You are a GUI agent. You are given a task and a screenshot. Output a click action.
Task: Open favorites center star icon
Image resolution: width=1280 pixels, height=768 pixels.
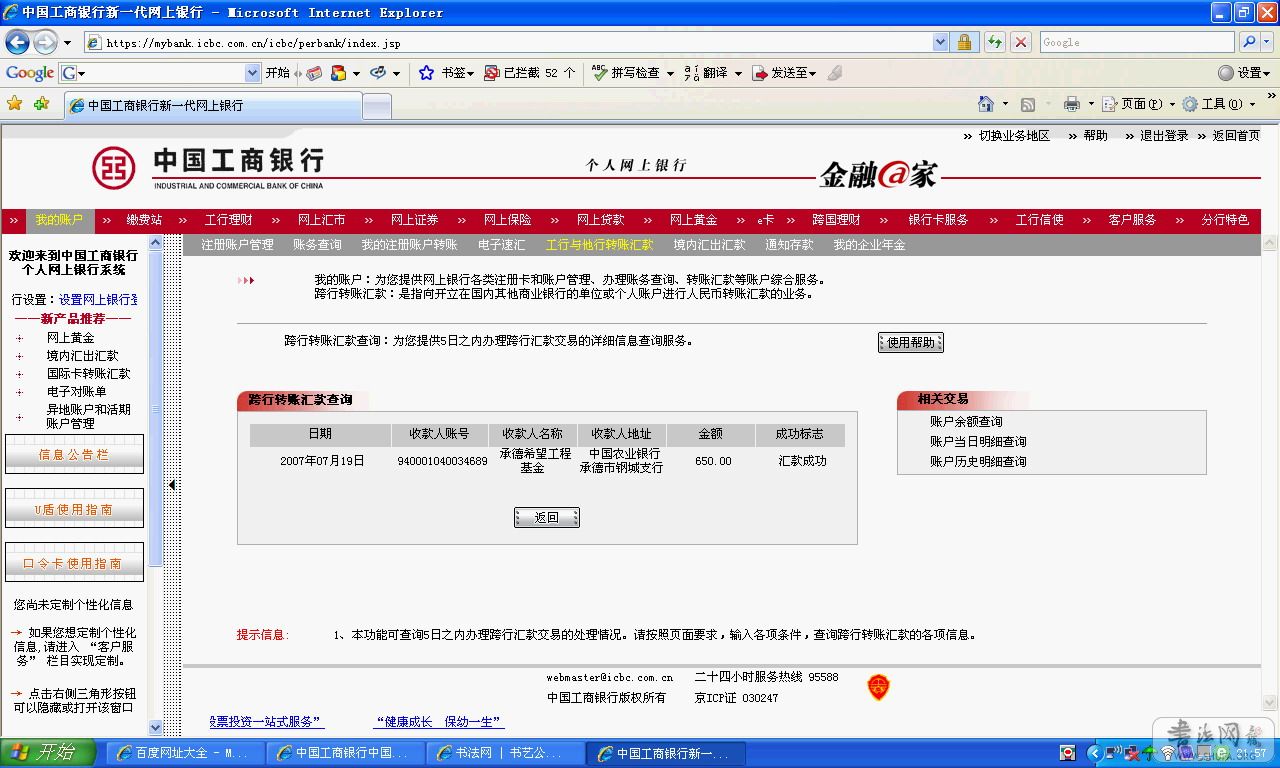14,104
